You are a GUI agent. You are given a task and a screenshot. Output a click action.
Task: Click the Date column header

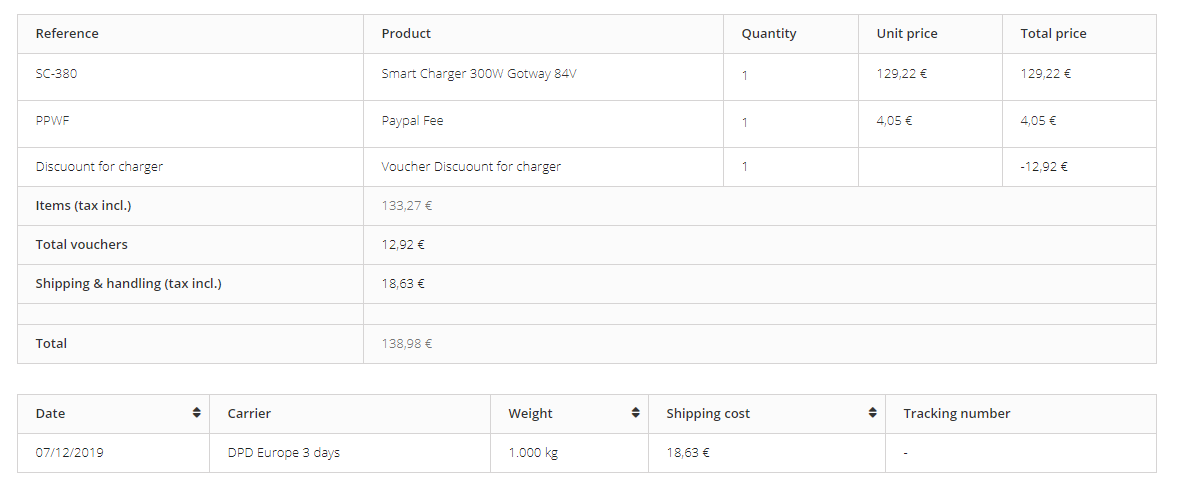pos(113,413)
